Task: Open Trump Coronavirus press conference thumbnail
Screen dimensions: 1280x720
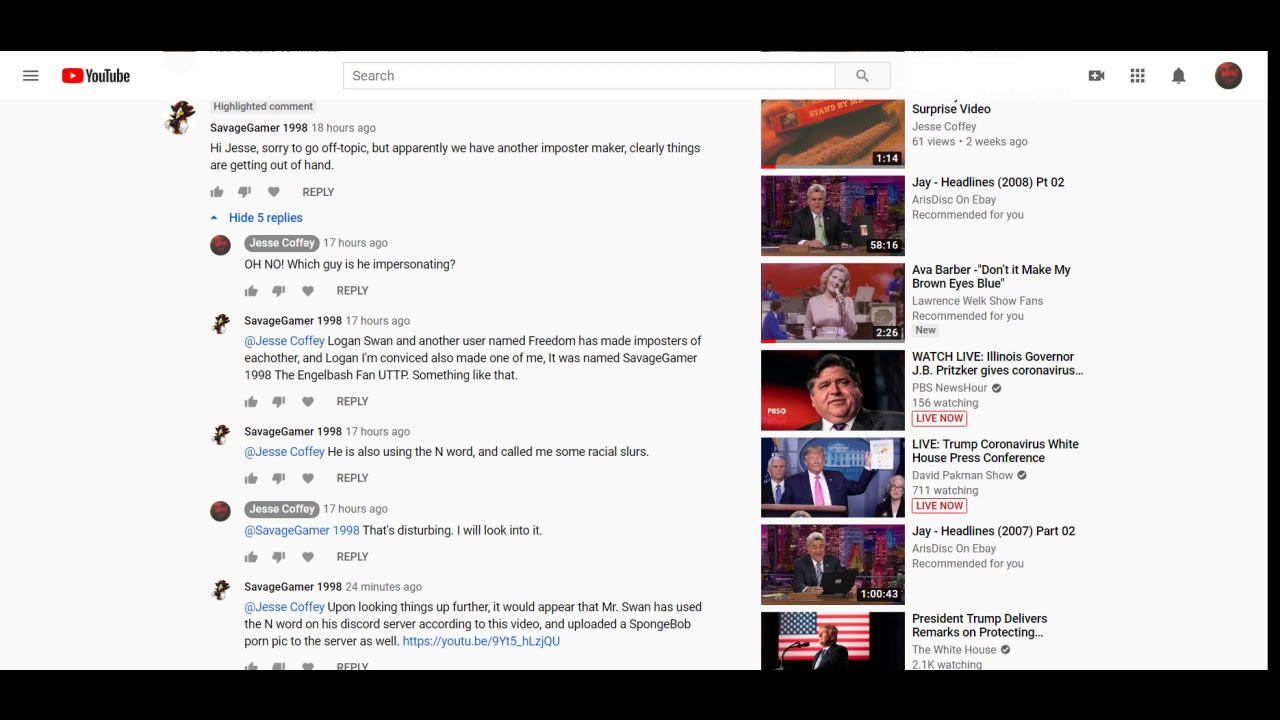Action: [x=833, y=477]
